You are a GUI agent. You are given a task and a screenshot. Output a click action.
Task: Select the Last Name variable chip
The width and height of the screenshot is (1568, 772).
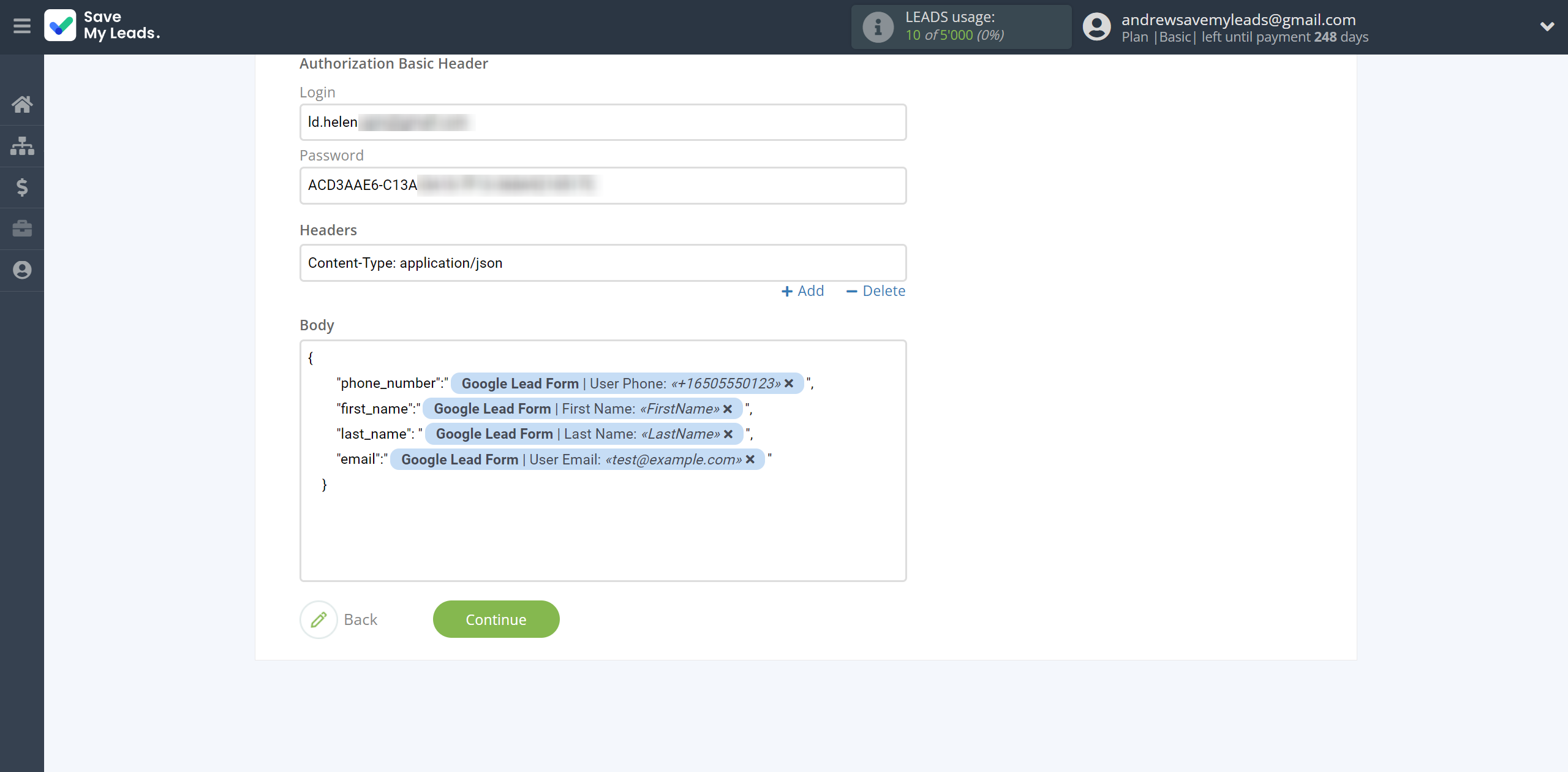pyautogui.click(x=584, y=434)
